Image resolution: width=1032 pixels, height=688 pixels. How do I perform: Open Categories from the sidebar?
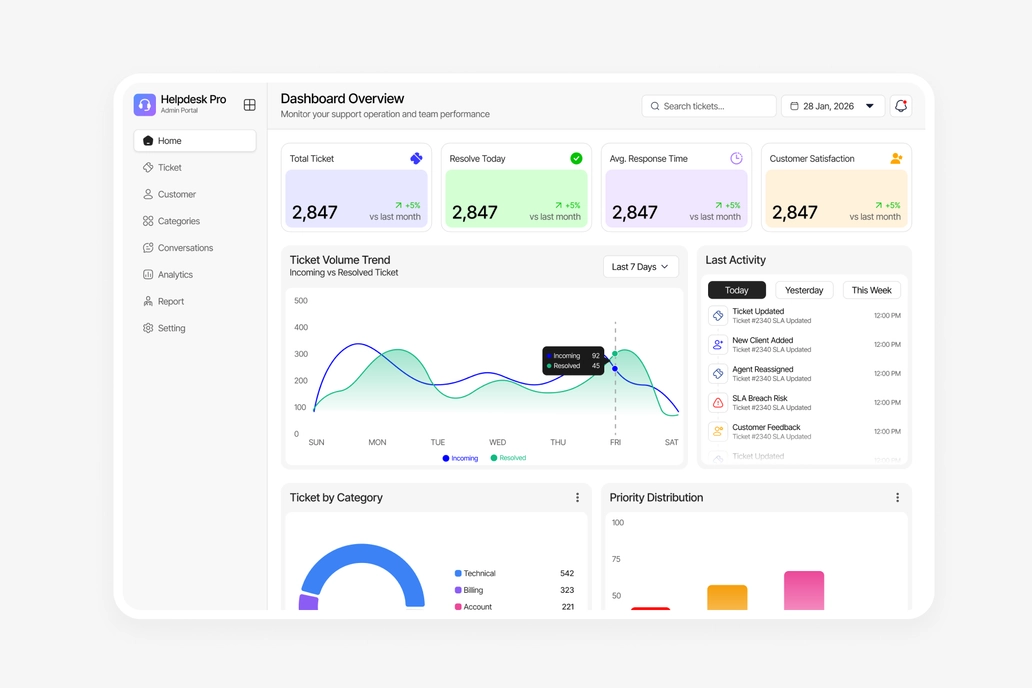coord(195,221)
